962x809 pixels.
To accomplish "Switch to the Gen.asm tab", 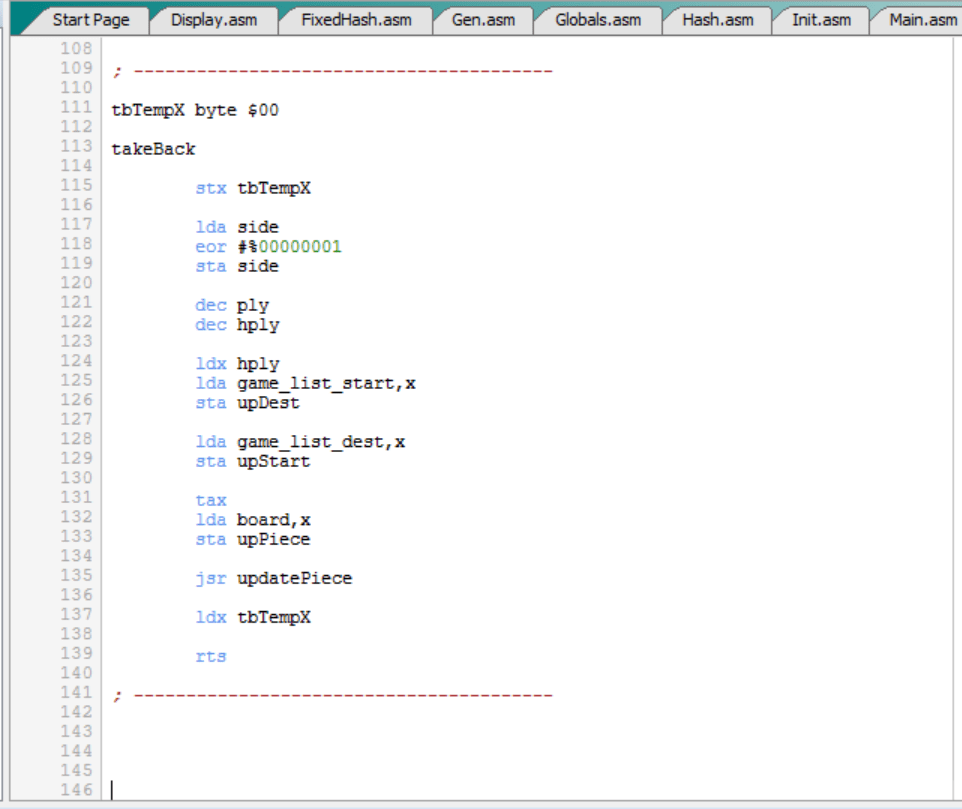I will click(x=482, y=19).
